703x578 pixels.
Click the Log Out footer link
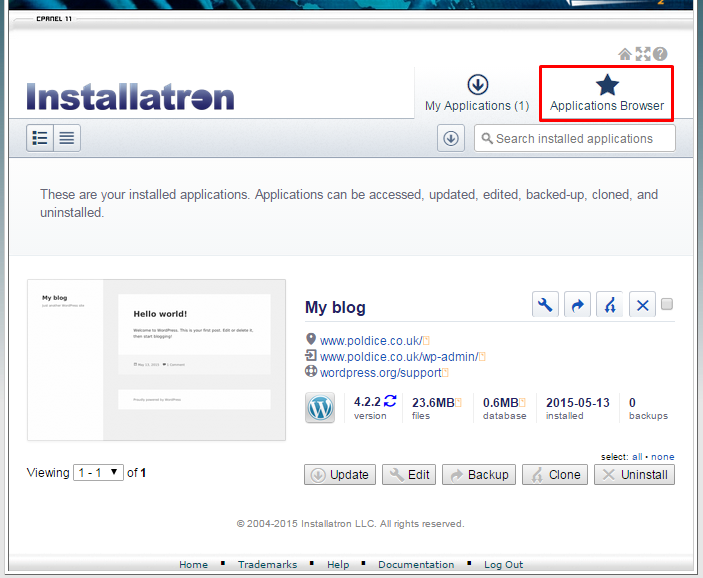(503, 565)
